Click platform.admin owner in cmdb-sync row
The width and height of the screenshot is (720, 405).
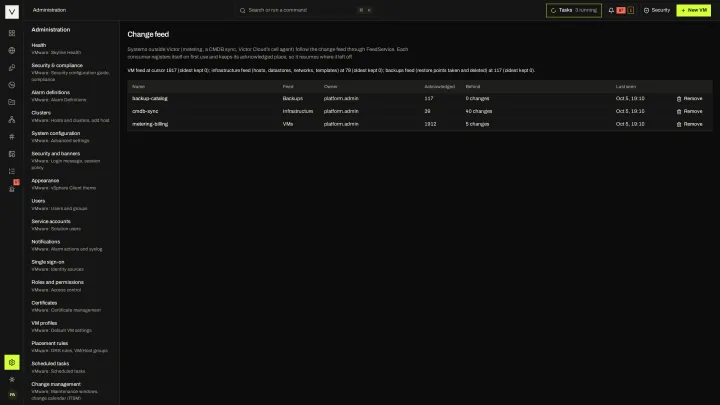point(341,111)
